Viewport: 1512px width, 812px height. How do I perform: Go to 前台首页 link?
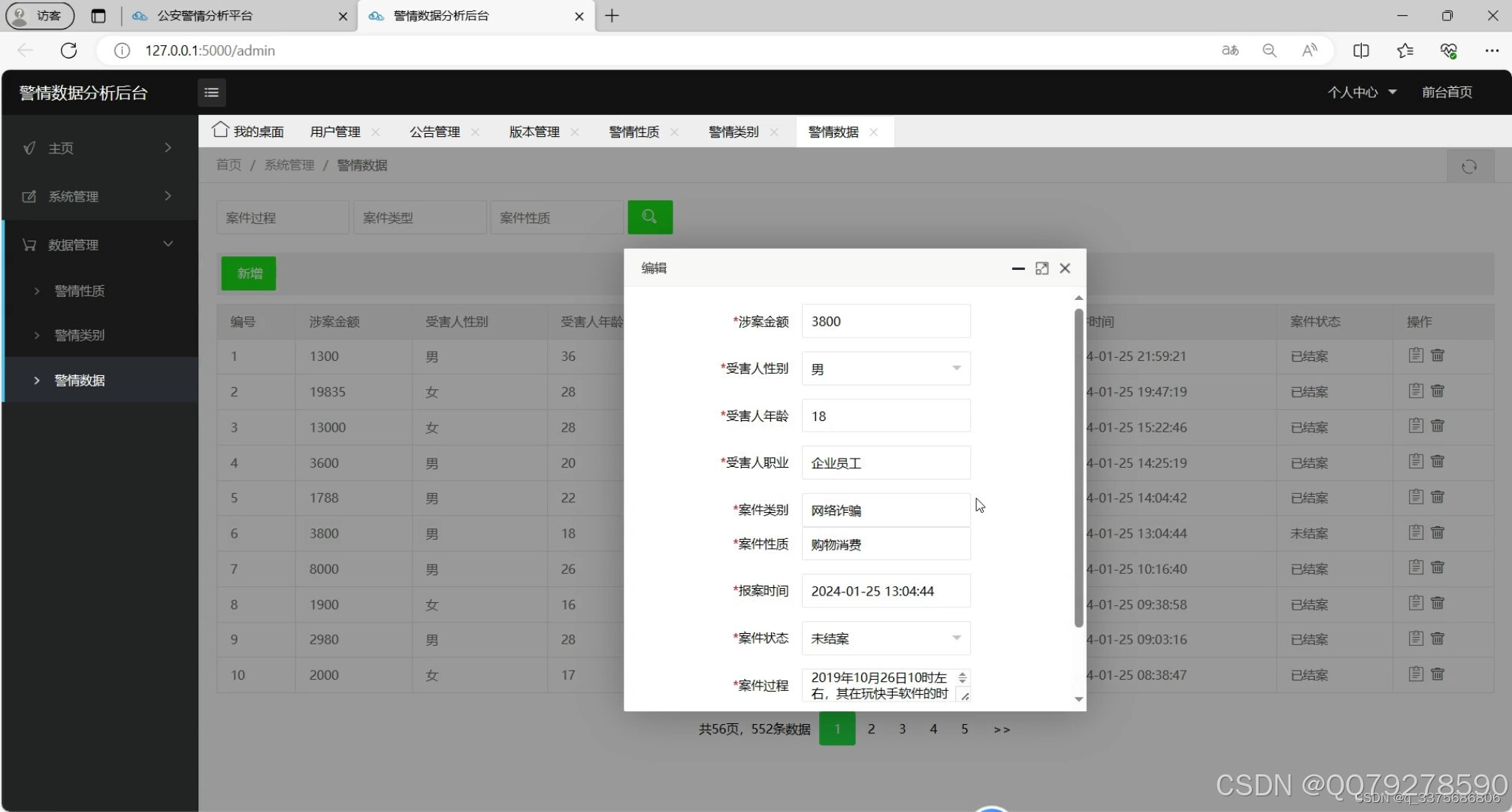(x=1447, y=92)
